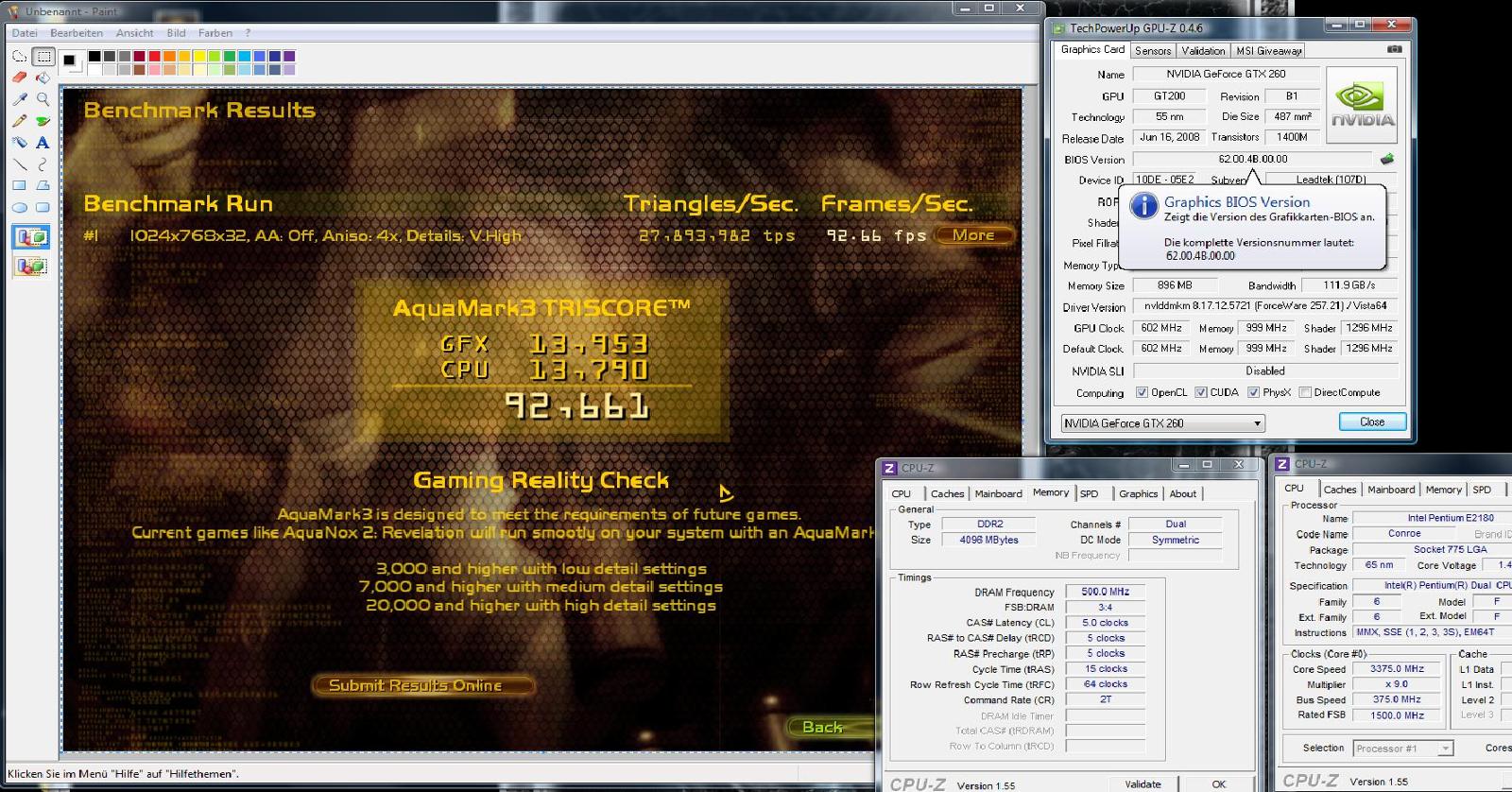
Task: Click the Back button in AquaMark
Action: pos(830,727)
